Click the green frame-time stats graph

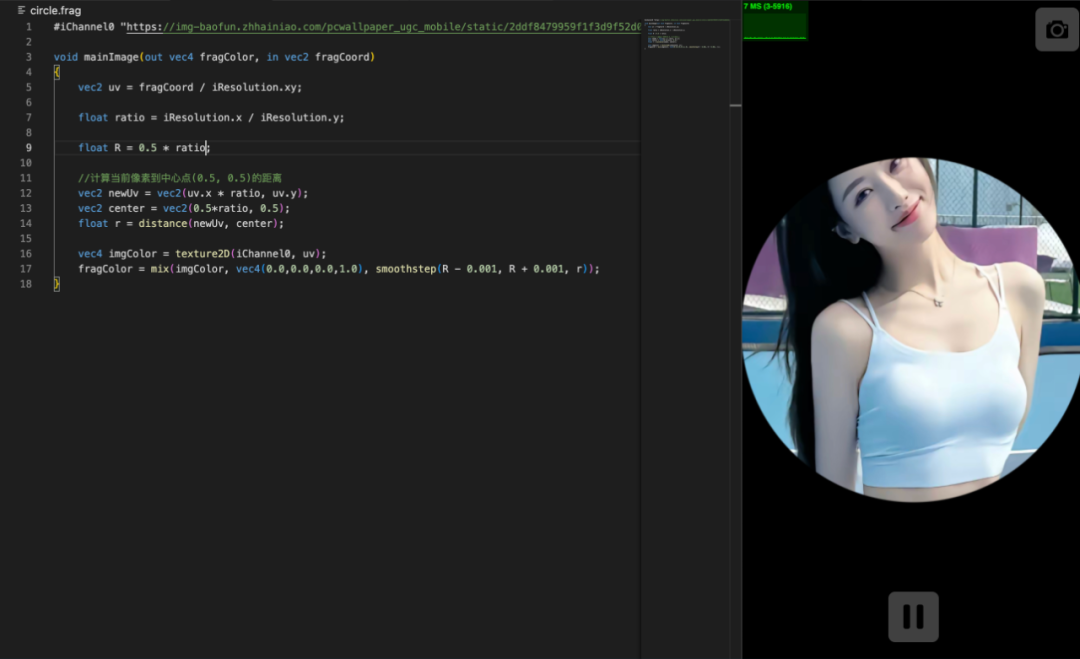pyautogui.click(x=775, y=22)
